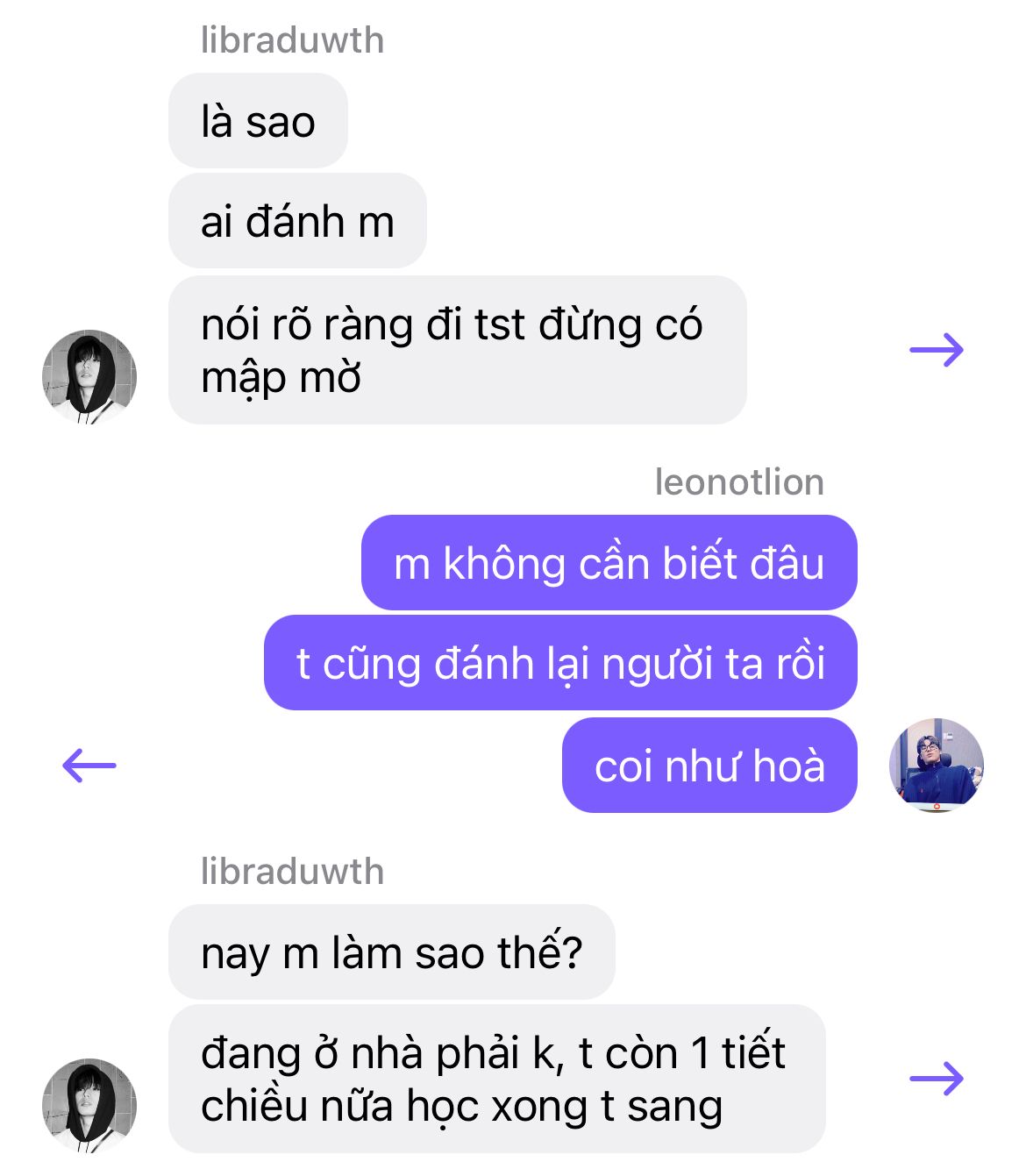Screen dimensions: 1026x1176
Task: Select the 'là sao' message bubble
Action: [x=258, y=121]
